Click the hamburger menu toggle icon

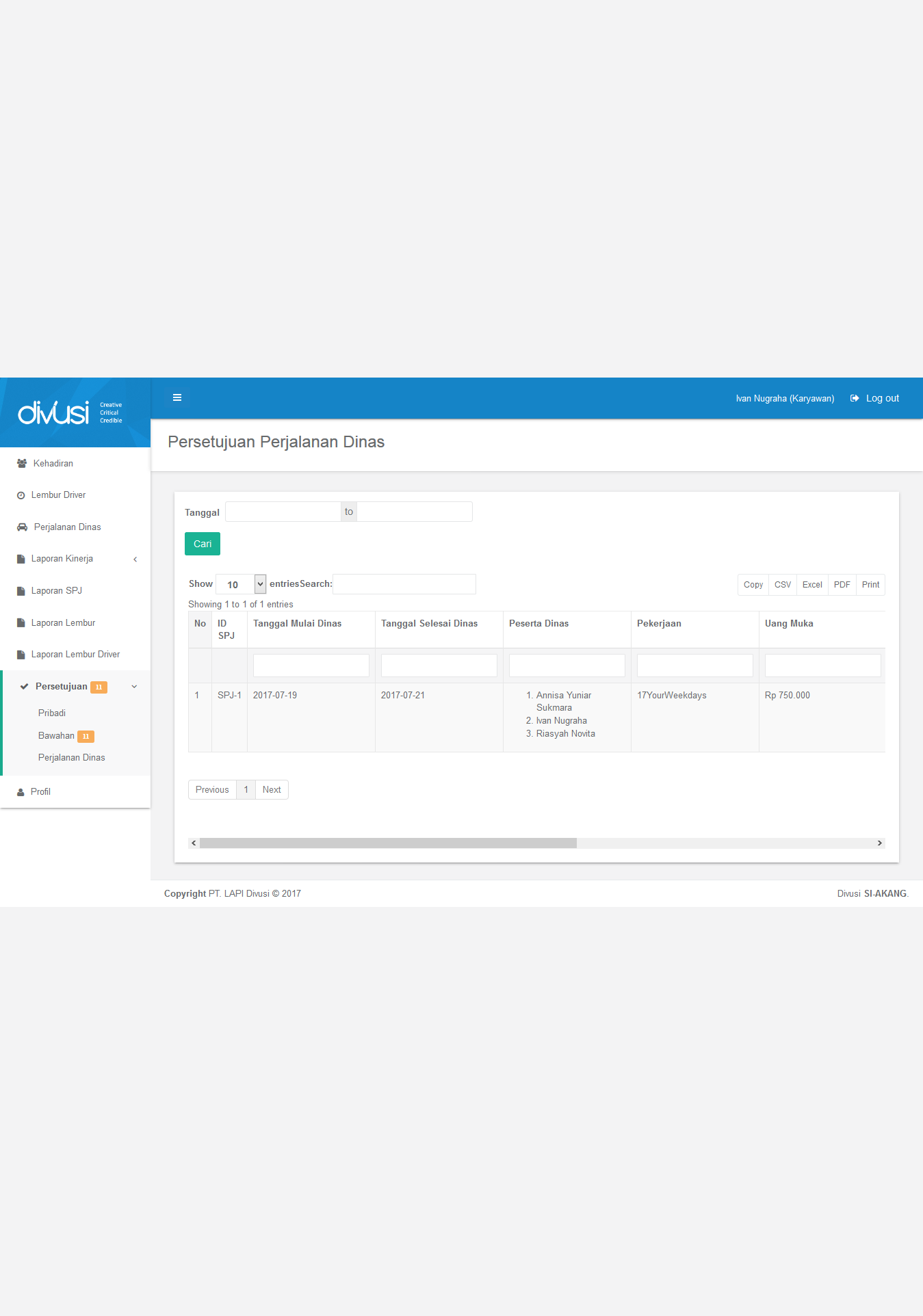(x=177, y=397)
